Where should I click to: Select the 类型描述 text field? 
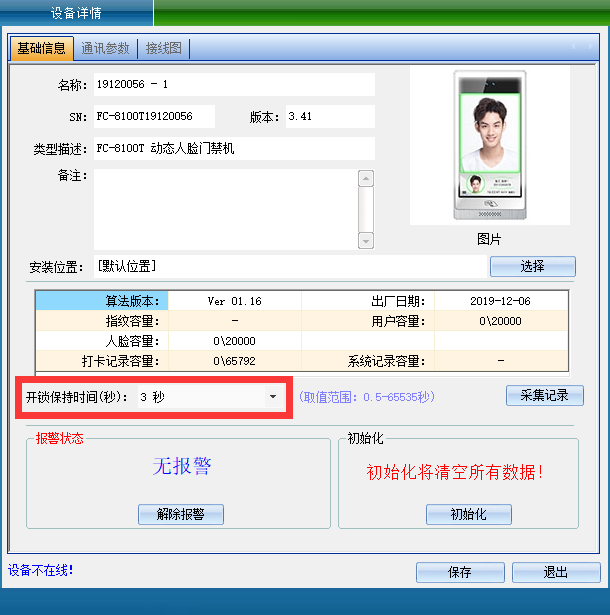[233, 149]
